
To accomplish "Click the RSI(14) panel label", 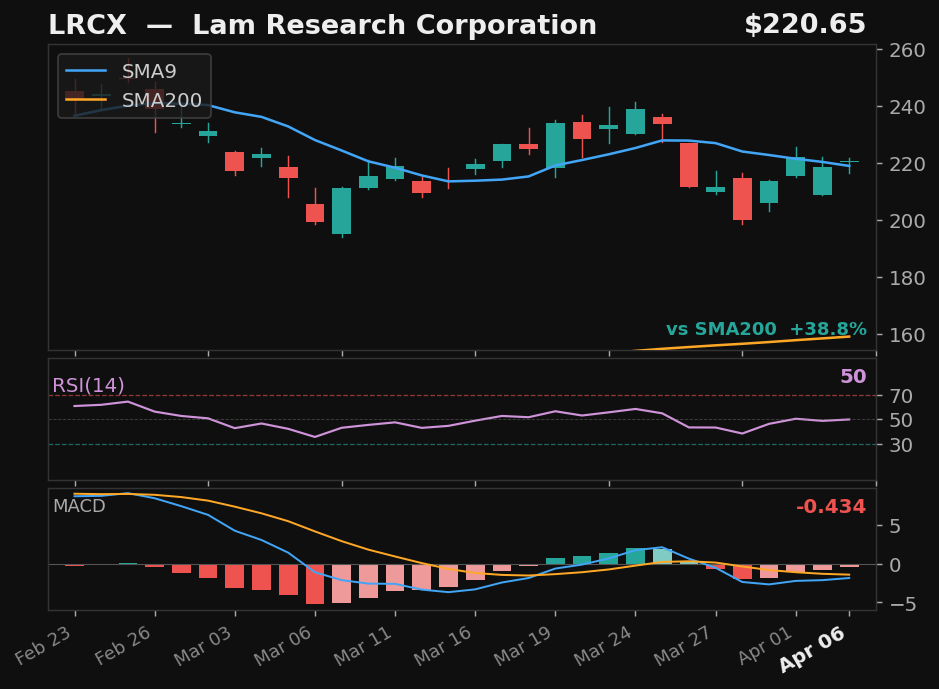I will (x=88, y=385).
